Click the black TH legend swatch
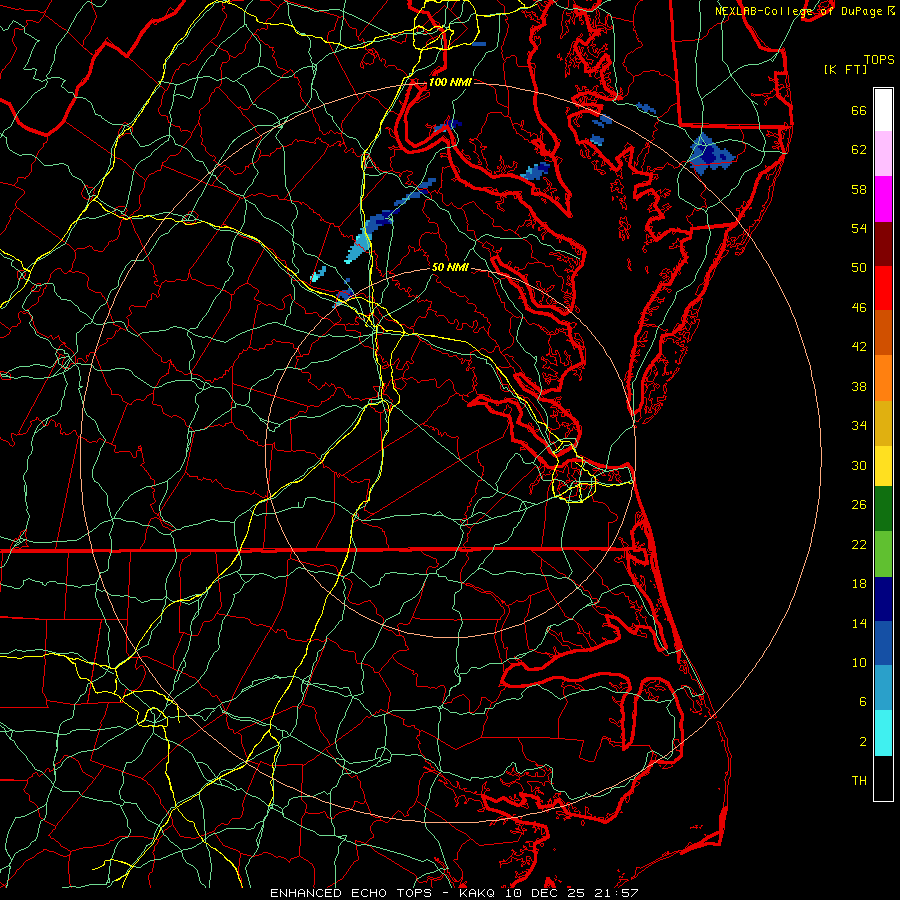This screenshot has height=900, width=900. (883, 778)
